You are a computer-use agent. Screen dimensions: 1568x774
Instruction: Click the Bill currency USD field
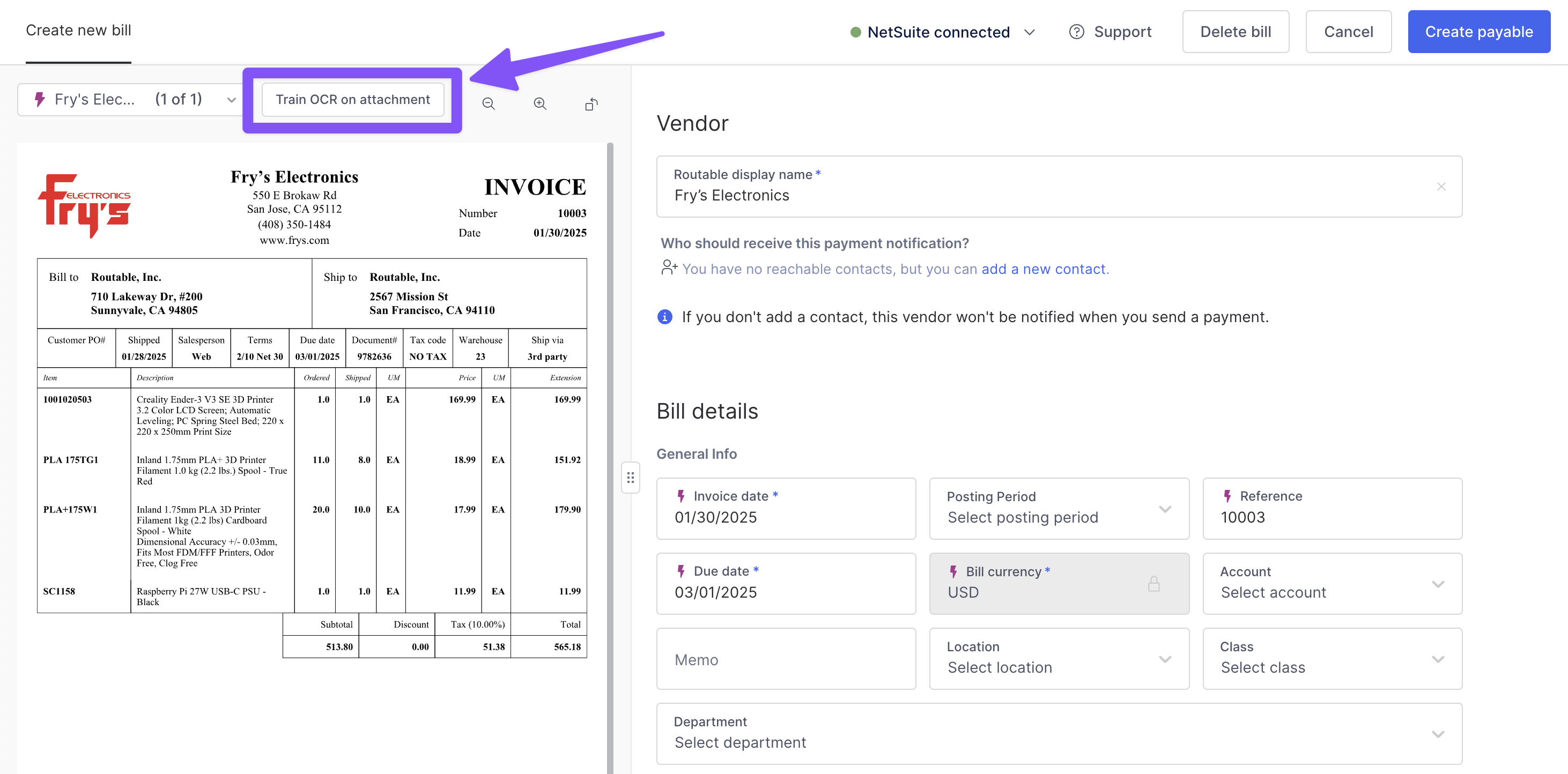(x=1059, y=583)
